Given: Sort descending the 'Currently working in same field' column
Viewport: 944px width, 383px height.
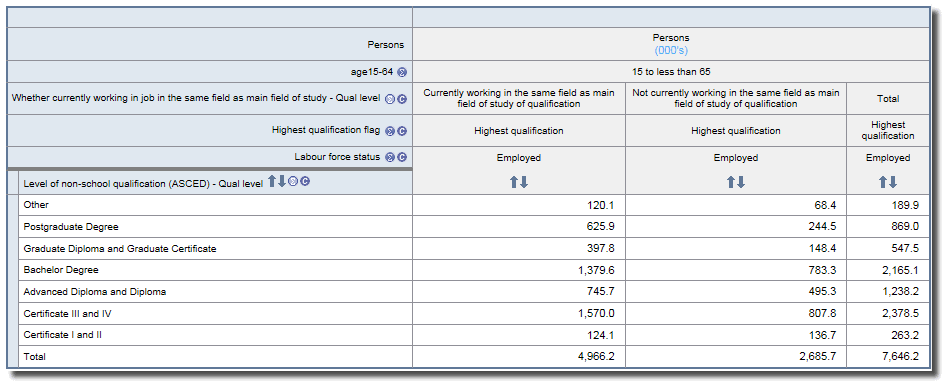Looking at the screenshot, I should 524,182.
